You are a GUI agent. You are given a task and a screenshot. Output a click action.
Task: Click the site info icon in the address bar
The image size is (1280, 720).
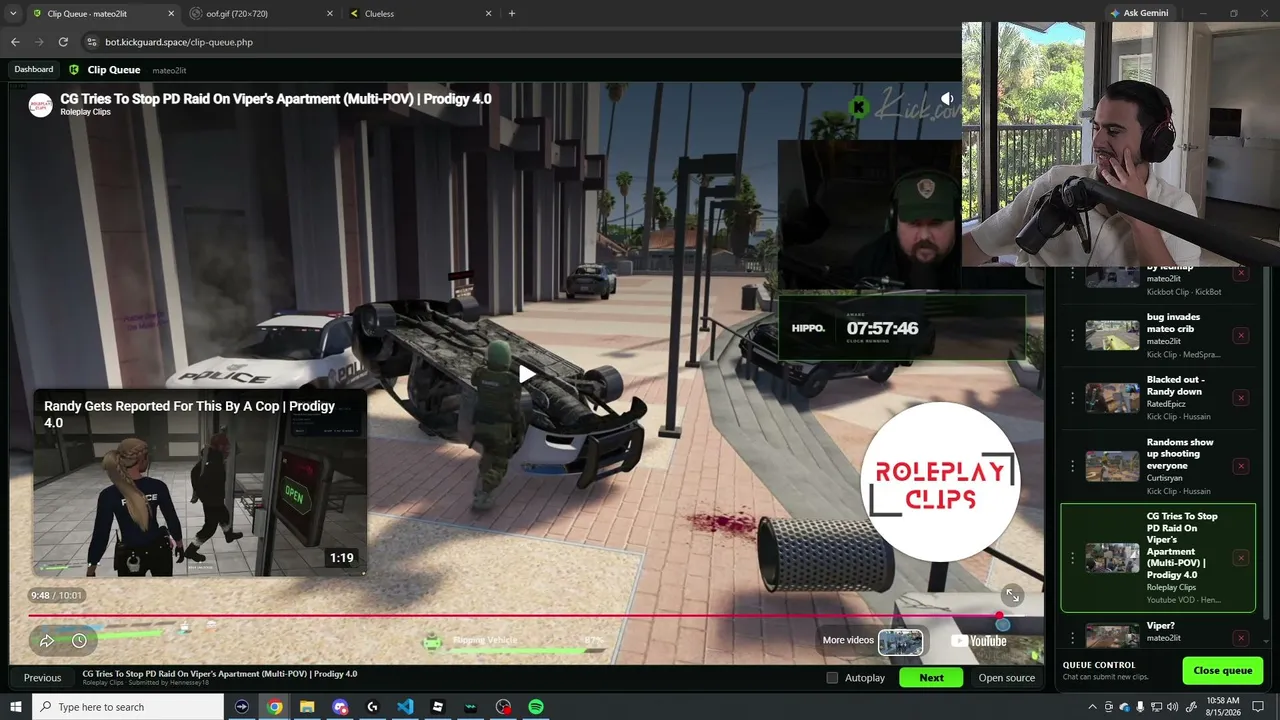click(92, 42)
